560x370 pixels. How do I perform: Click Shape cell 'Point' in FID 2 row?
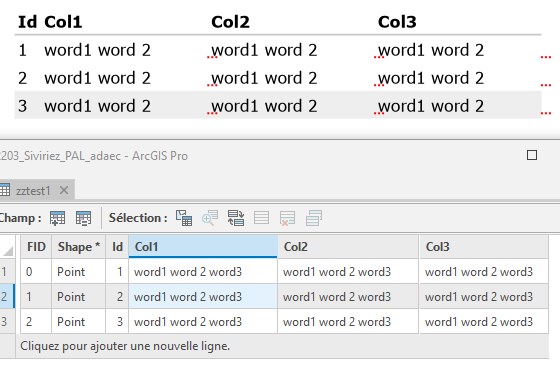79,321
